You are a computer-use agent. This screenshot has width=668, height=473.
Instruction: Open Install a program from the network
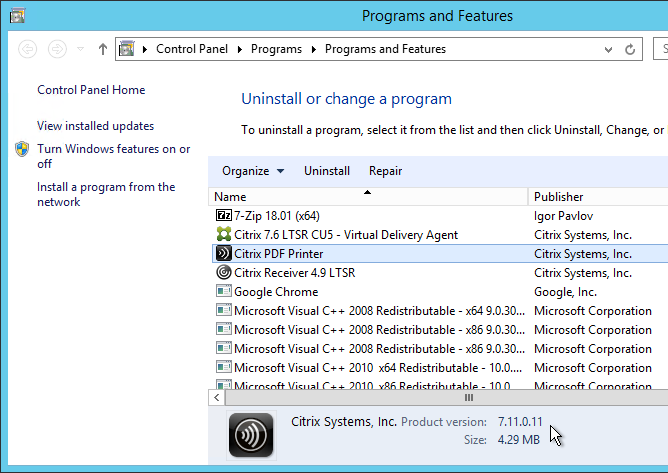(106, 194)
